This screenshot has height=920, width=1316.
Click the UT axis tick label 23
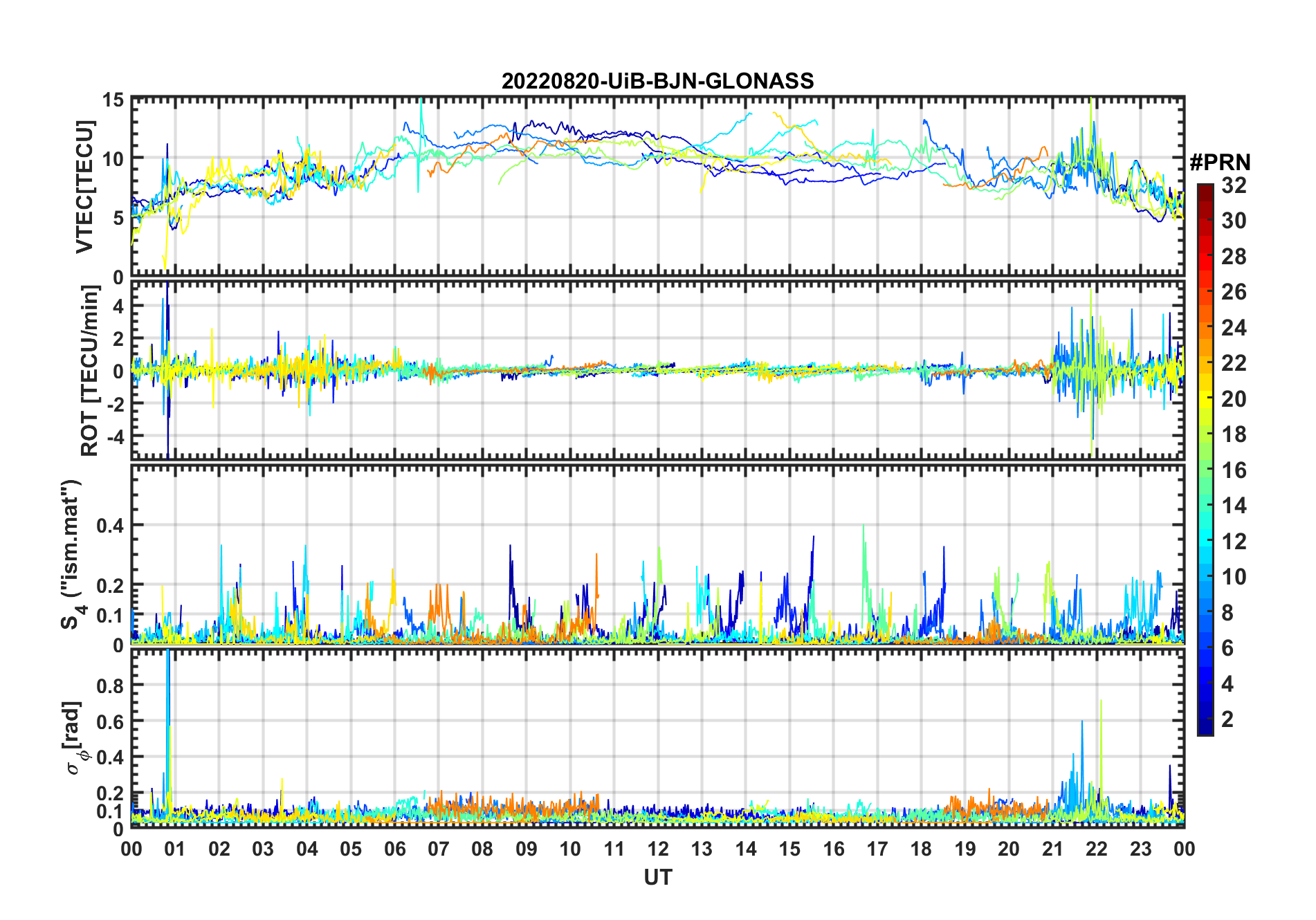[1140, 849]
